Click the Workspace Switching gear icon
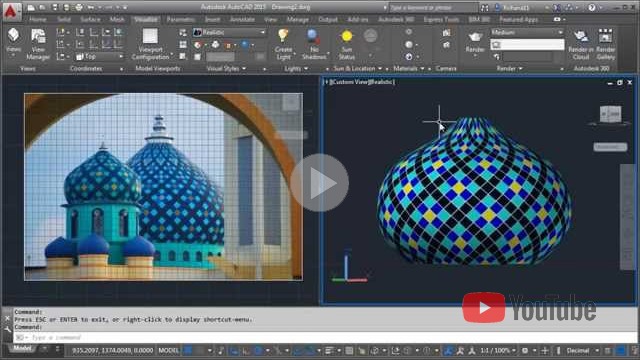Viewport: 640px width, 360px height. pyautogui.click(x=525, y=350)
